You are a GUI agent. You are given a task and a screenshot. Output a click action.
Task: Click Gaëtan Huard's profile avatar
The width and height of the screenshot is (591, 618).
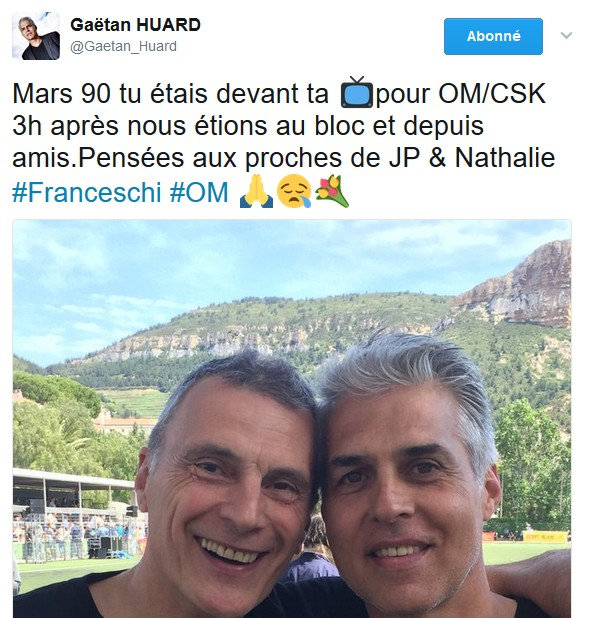point(36,36)
